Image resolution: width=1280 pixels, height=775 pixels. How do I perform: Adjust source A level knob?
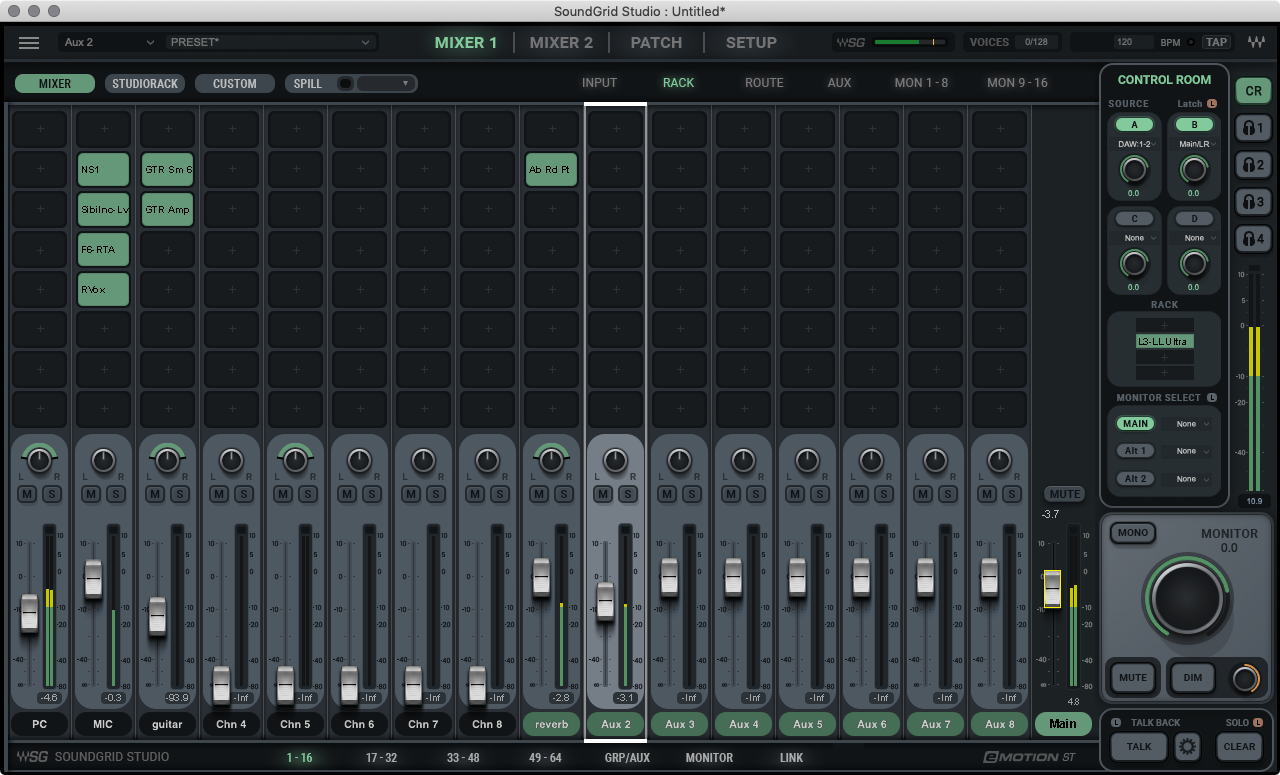pos(1133,169)
